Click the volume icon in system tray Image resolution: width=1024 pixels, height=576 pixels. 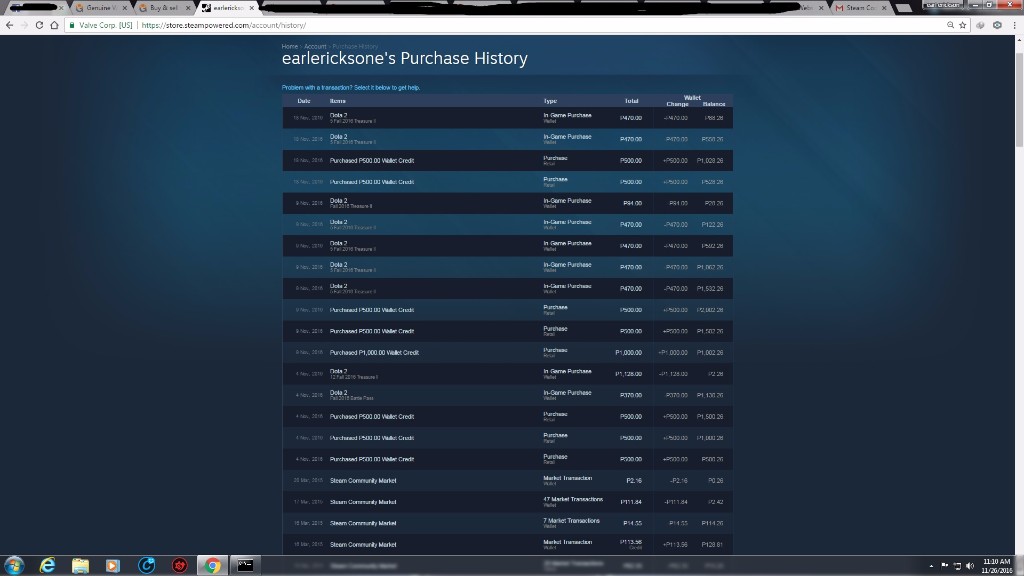click(969, 566)
